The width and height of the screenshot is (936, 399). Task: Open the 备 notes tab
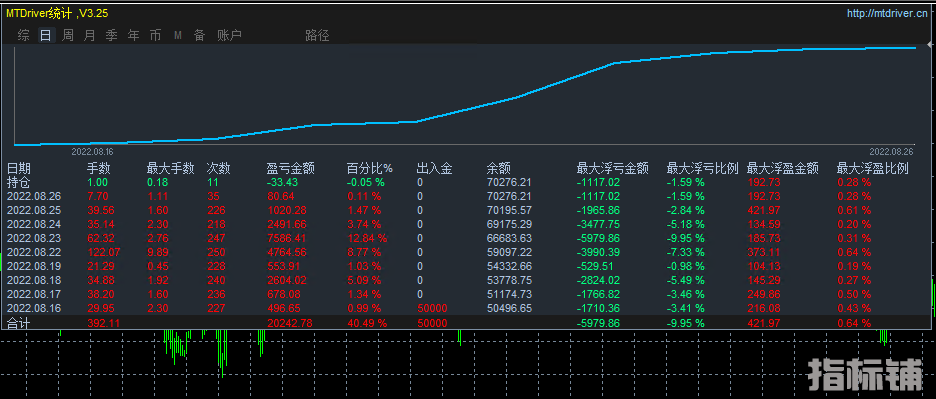click(199, 35)
